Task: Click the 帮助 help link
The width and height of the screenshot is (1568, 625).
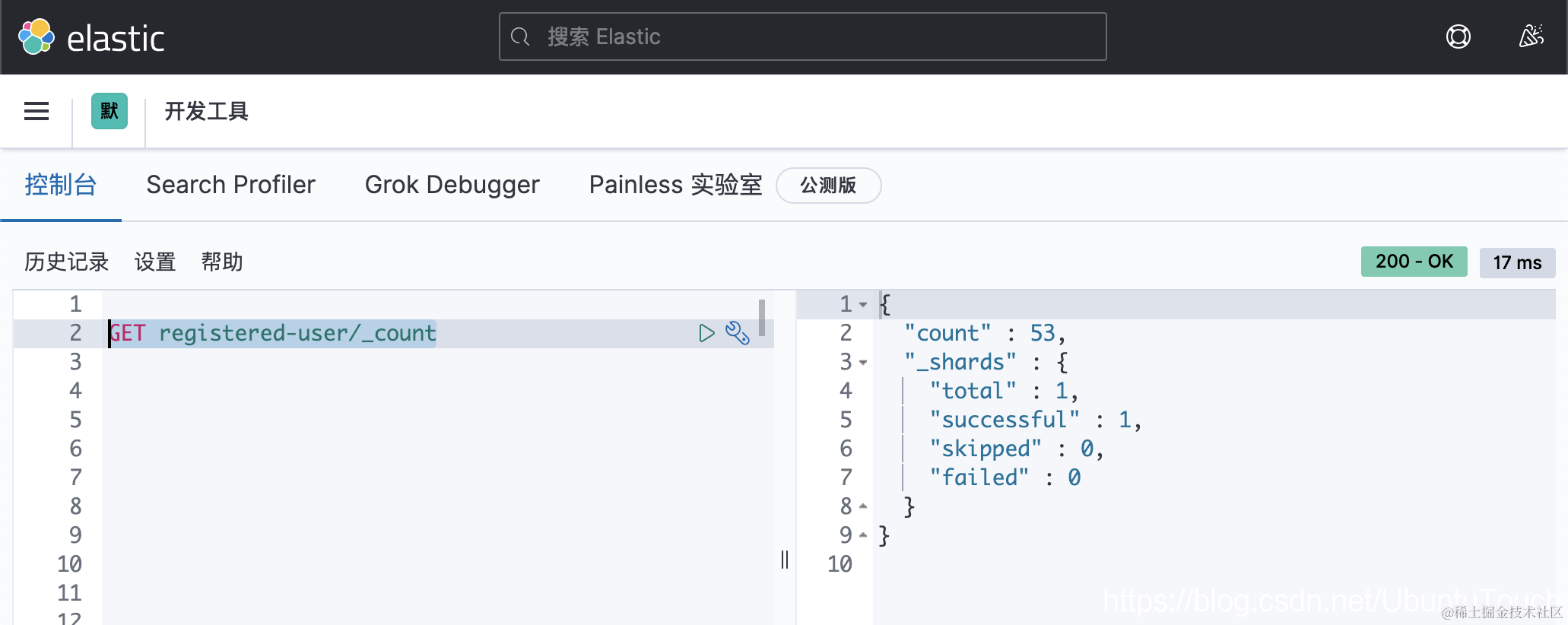Action: 222,262
